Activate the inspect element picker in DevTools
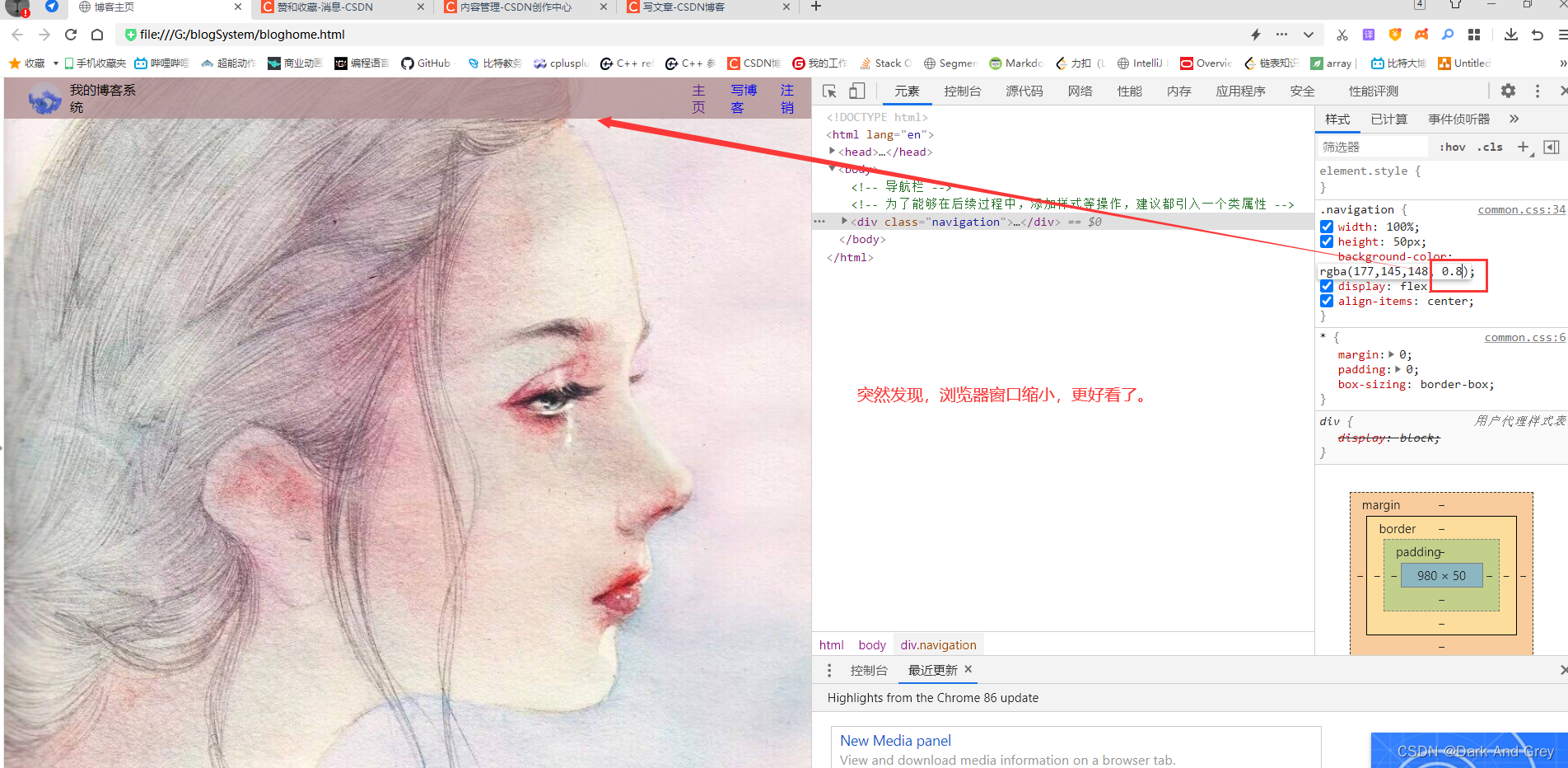This screenshot has height=768, width=1568. 829,91
